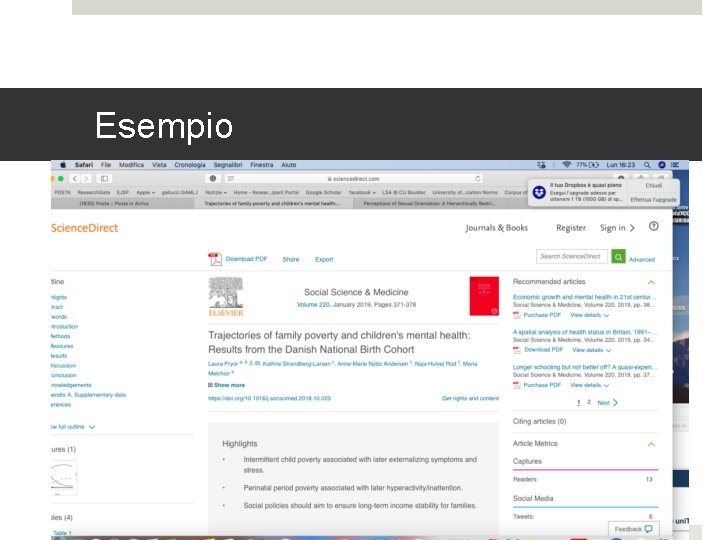Expand View details for Economic growth article

click(590, 315)
